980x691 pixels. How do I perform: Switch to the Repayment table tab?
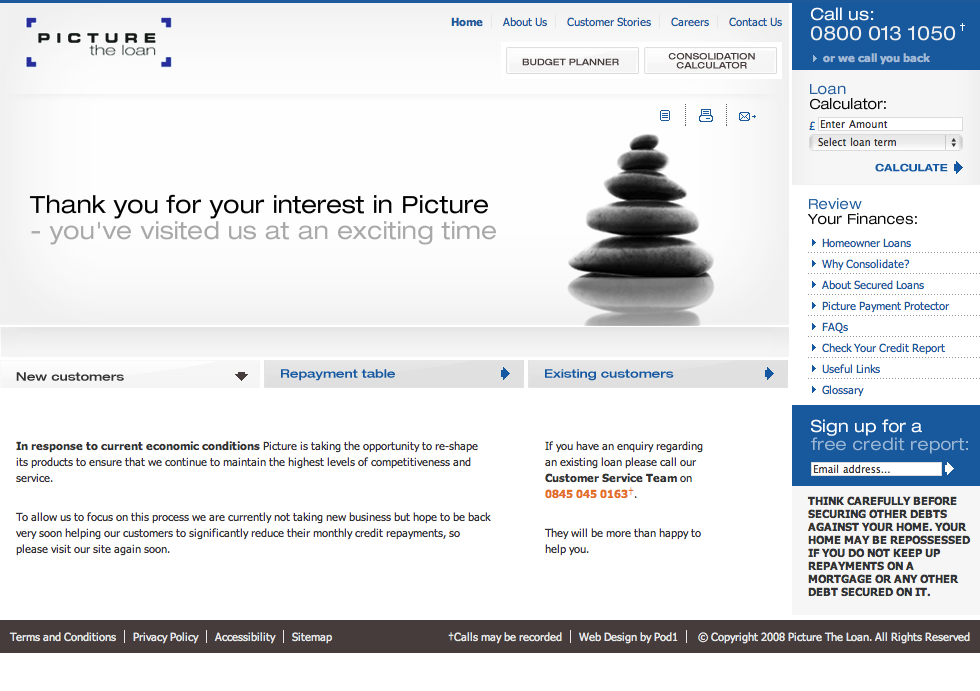tap(394, 374)
